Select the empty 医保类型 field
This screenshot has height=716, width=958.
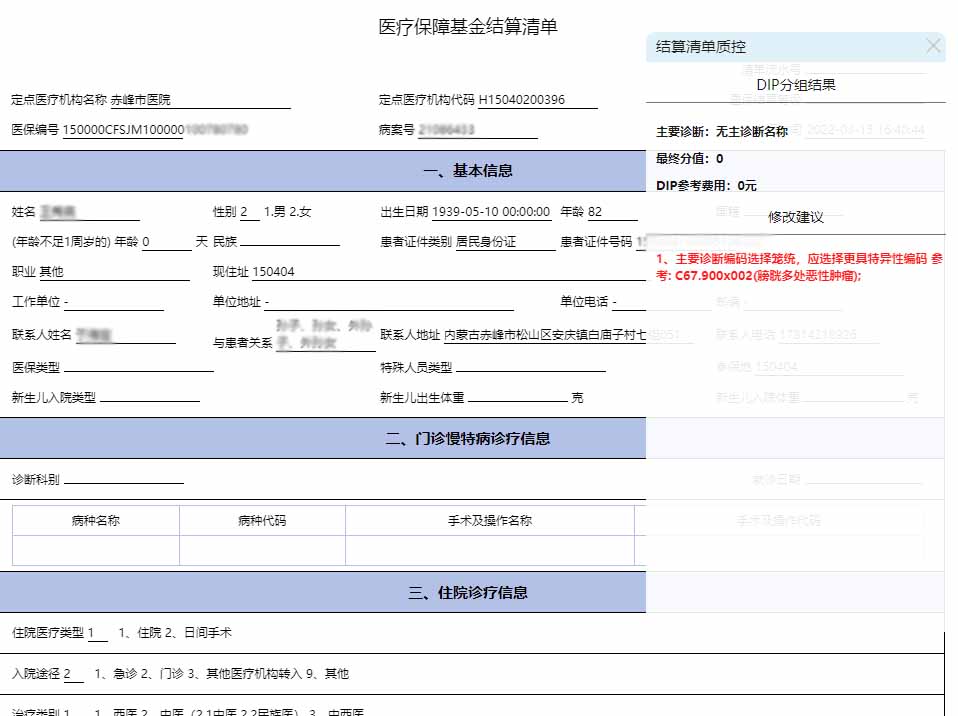pos(138,367)
